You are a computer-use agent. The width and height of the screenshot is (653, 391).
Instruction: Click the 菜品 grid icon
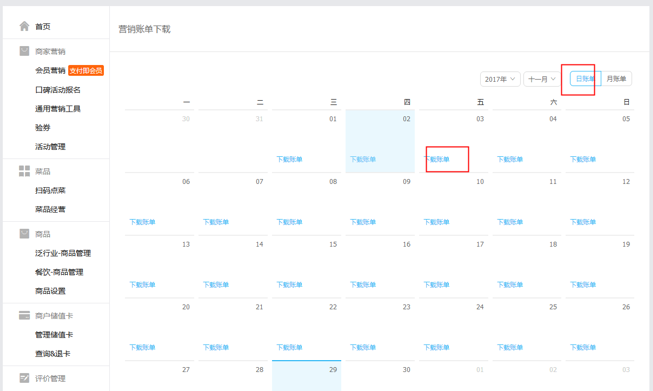pyautogui.click(x=24, y=171)
